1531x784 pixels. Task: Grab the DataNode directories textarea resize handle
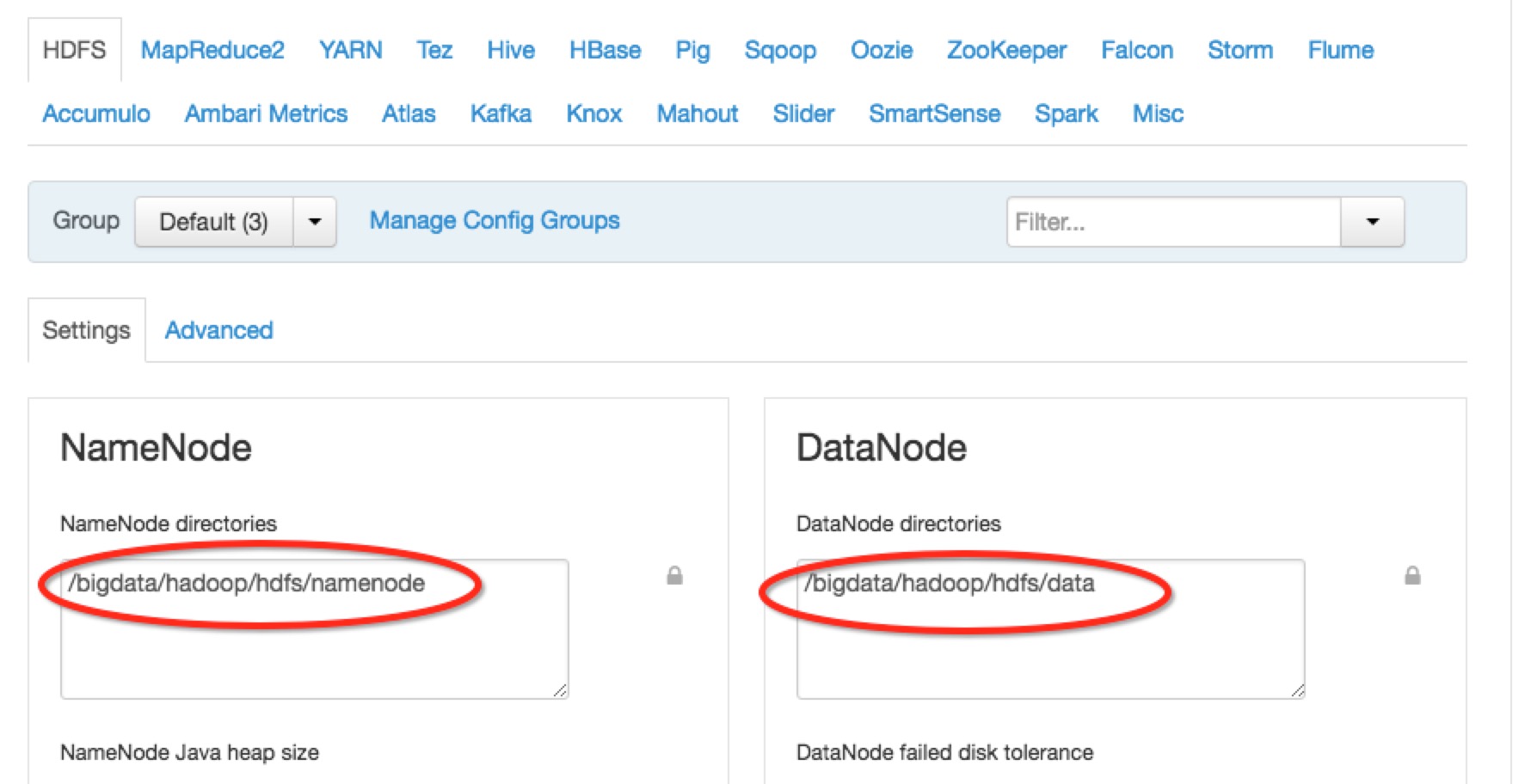coord(1297,690)
